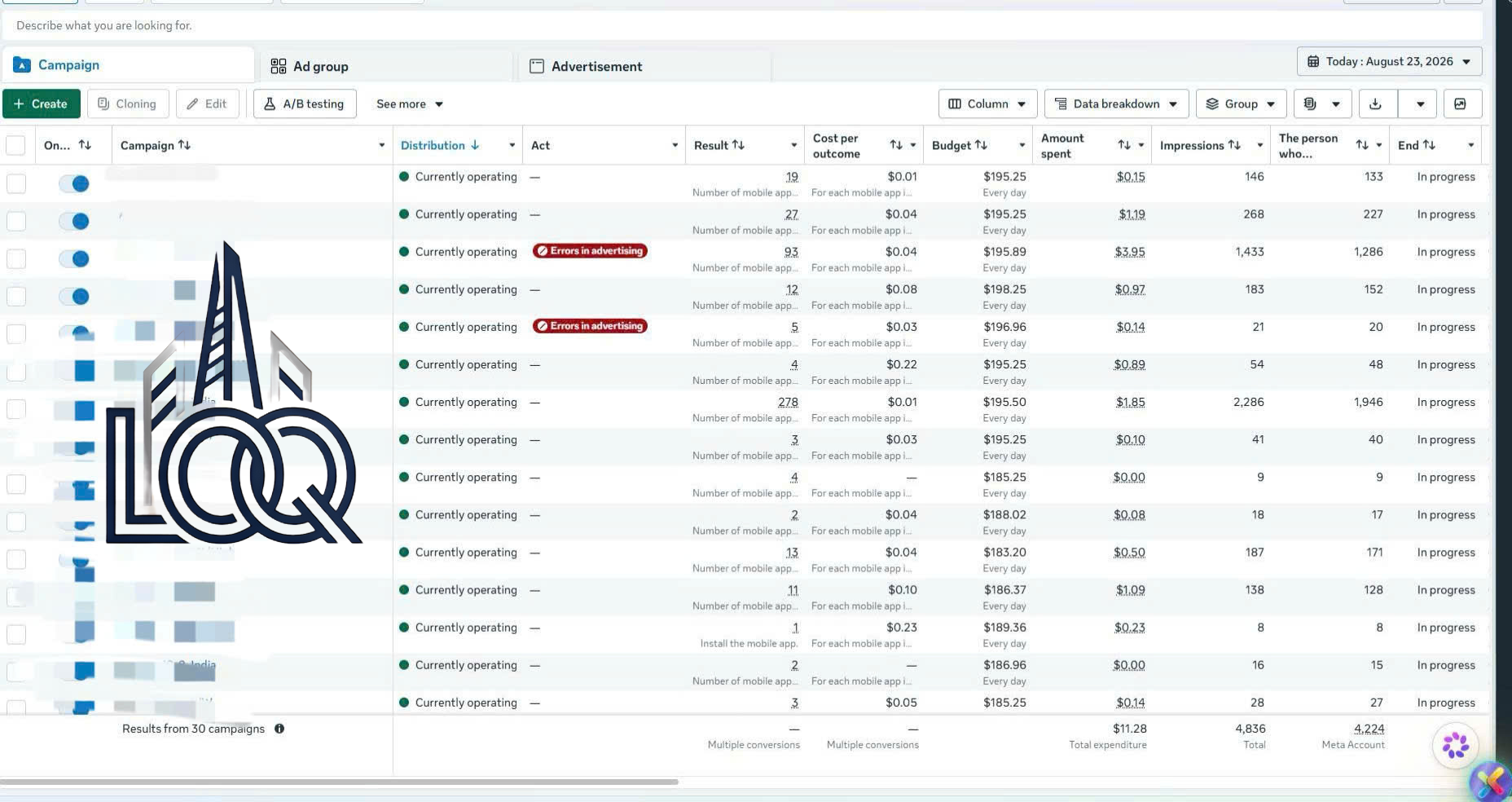The width and height of the screenshot is (1512, 802).
Task: Expand the Group dropdown
Action: click(x=1241, y=104)
